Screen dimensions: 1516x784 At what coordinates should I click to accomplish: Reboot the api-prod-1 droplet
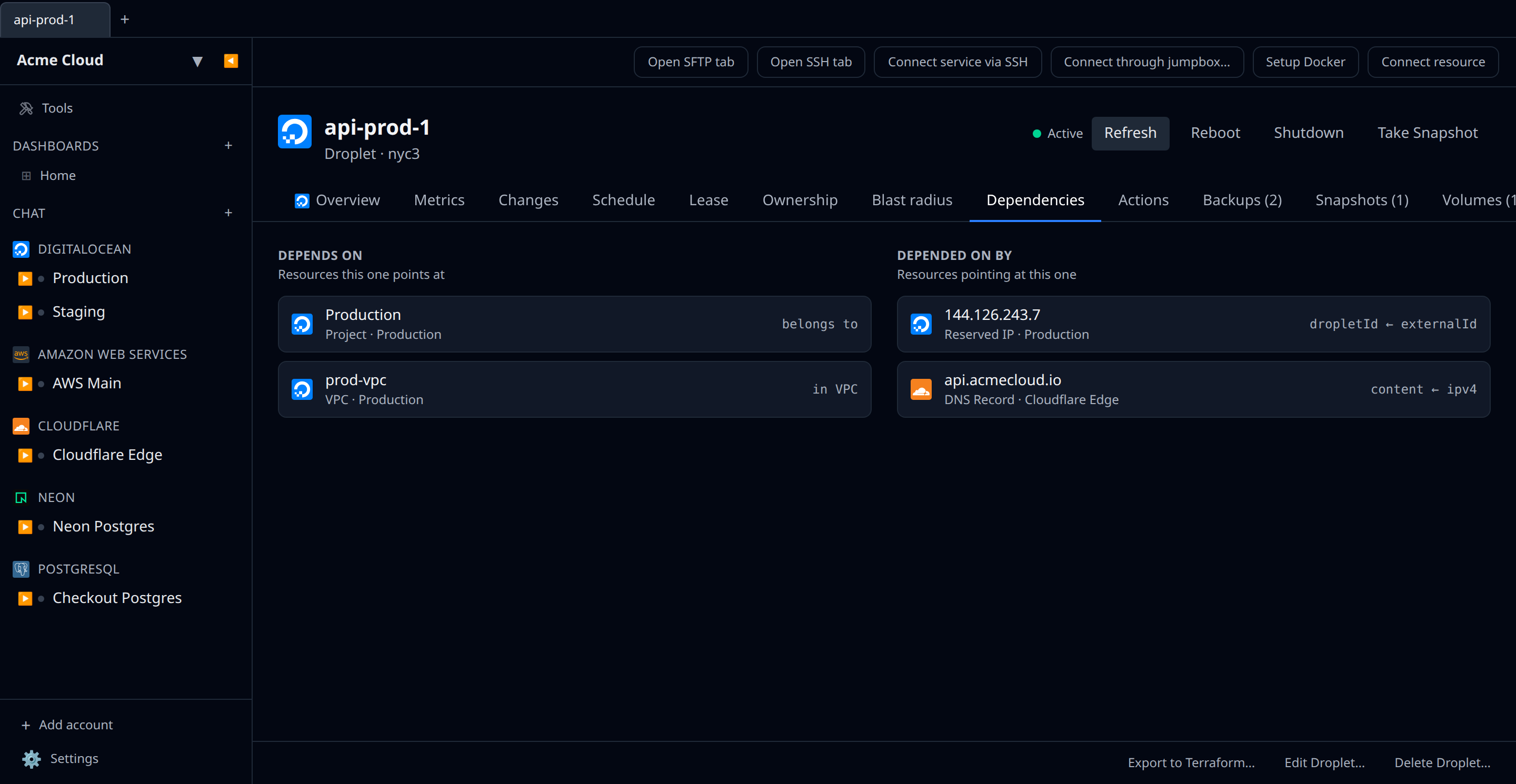click(x=1215, y=133)
